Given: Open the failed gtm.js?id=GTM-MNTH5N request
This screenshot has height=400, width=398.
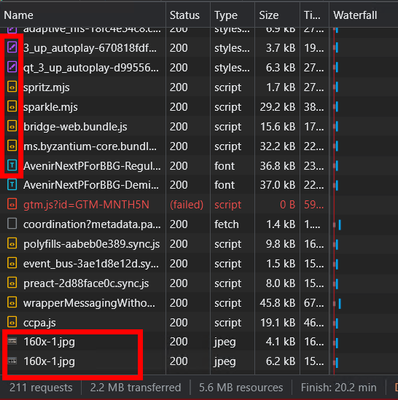Looking at the screenshot, I should (x=86, y=204).
